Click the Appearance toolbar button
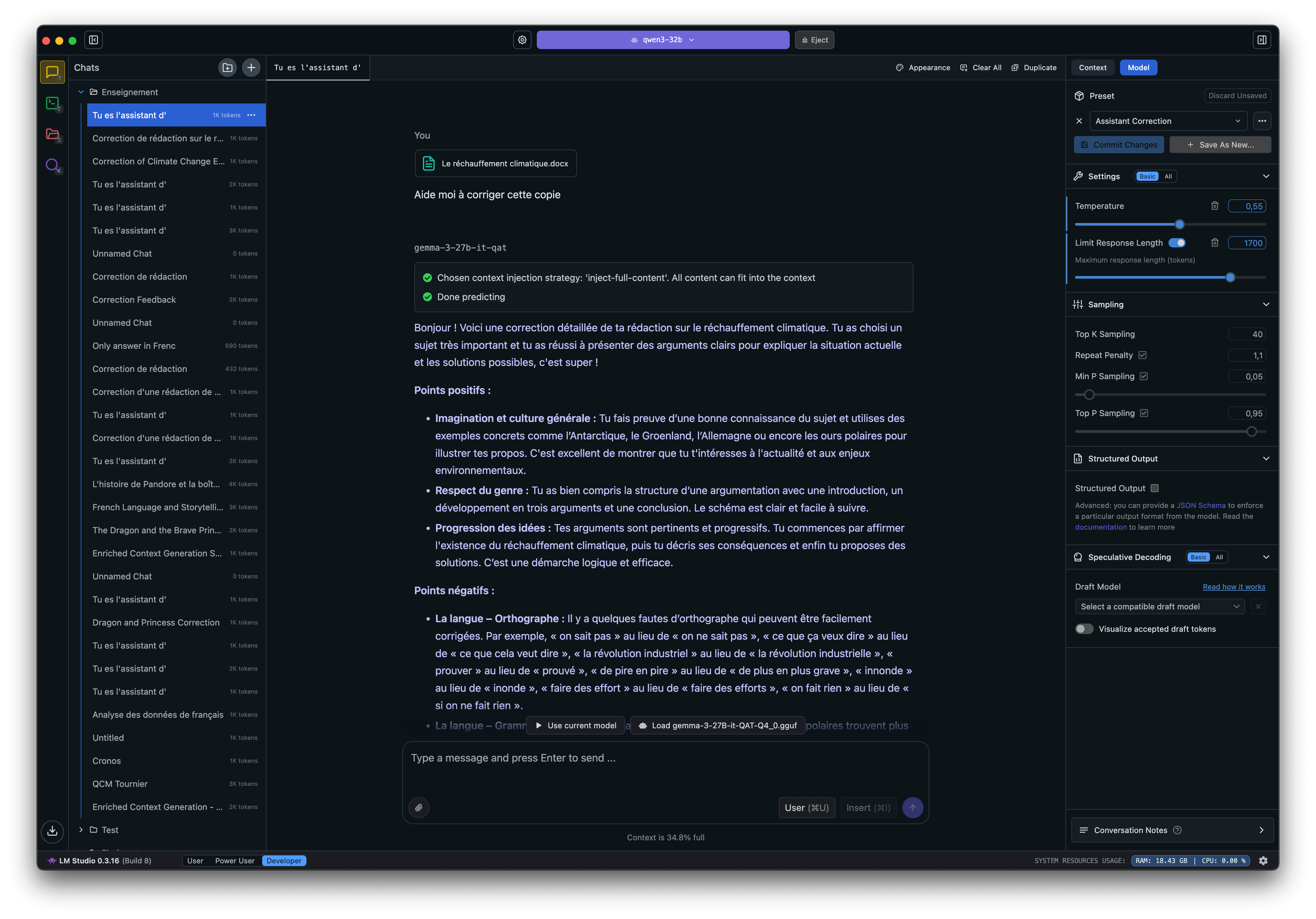This screenshot has height=919, width=1316. (x=923, y=68)
